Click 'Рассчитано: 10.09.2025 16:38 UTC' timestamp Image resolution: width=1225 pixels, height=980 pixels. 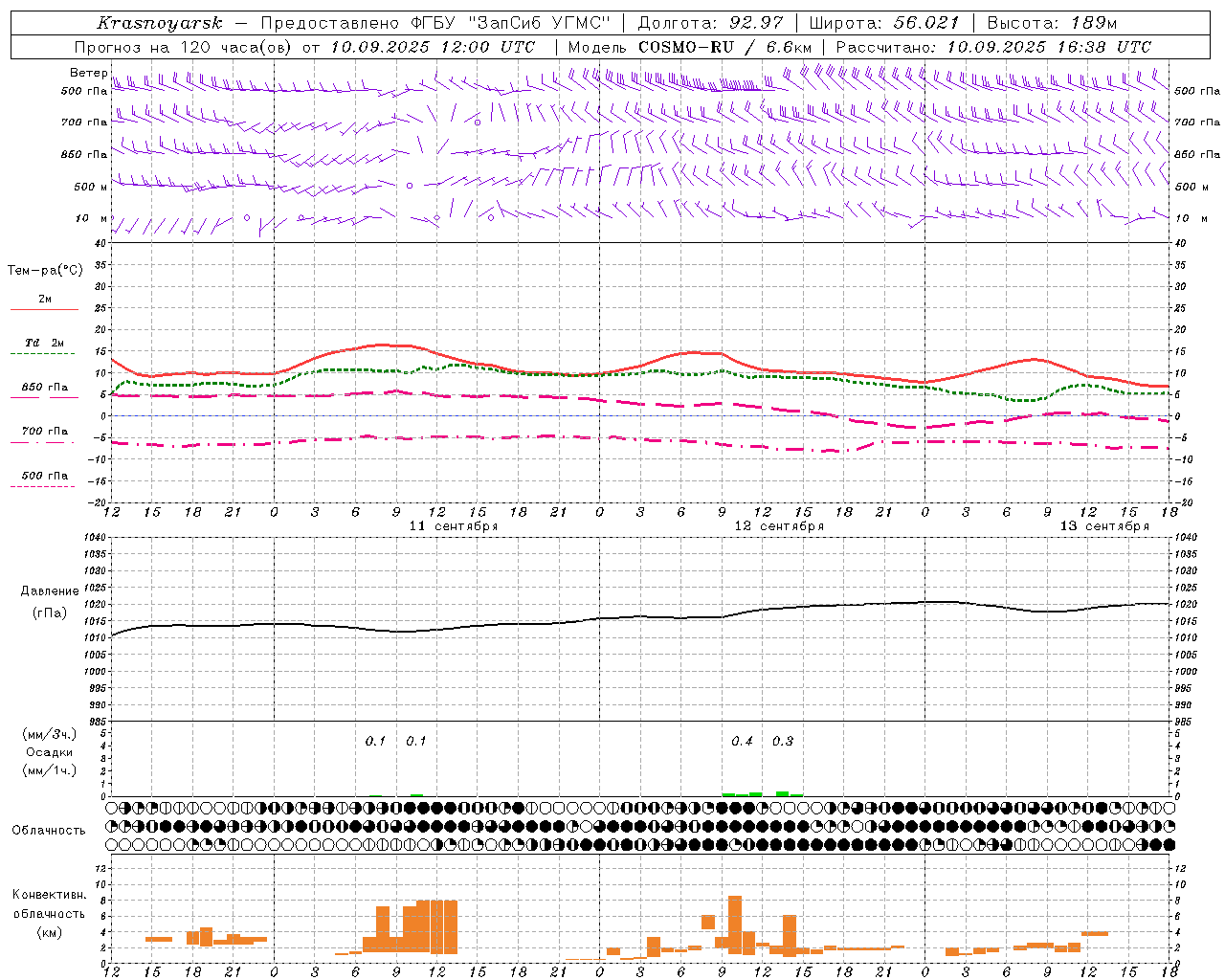click(x=994, y=47)
